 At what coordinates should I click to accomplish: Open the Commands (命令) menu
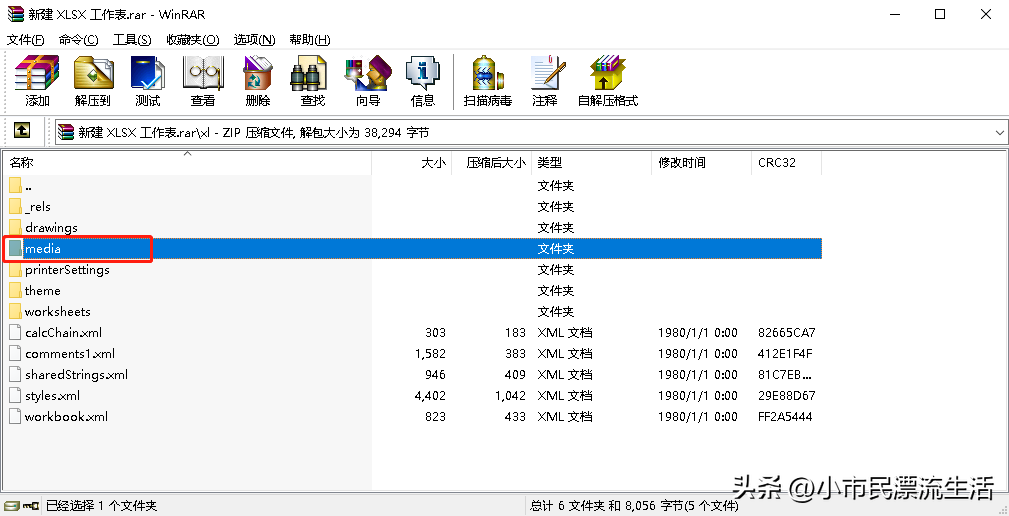coord(79,40)
